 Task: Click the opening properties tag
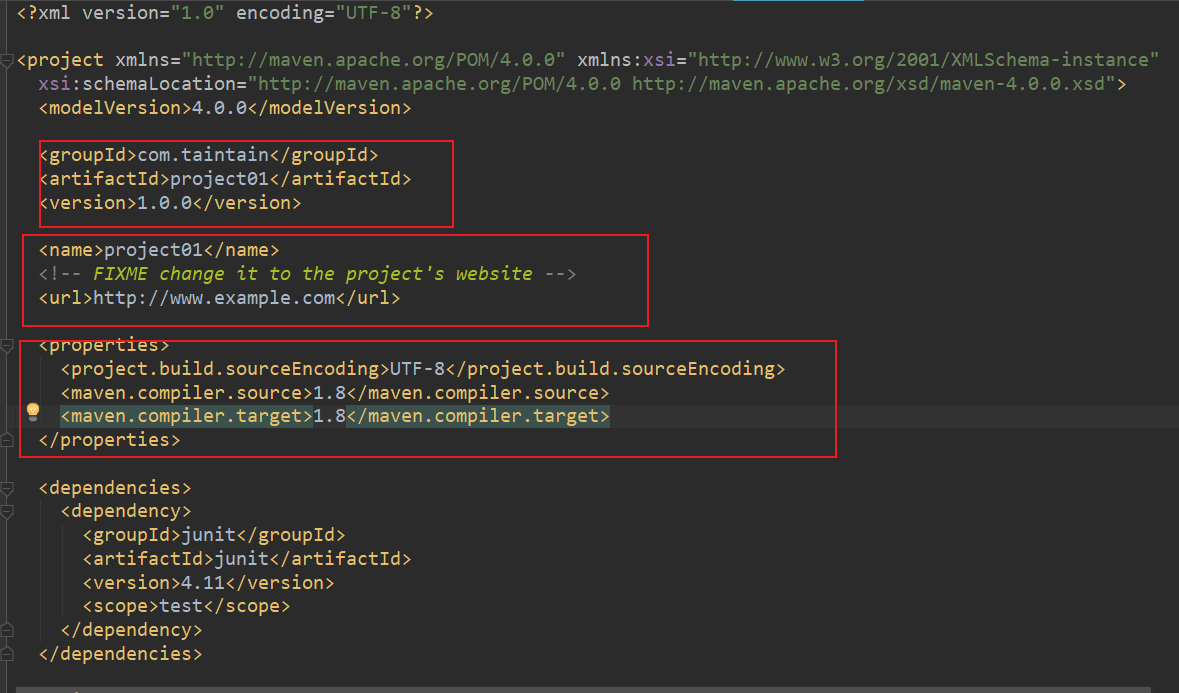pos(104,345)
